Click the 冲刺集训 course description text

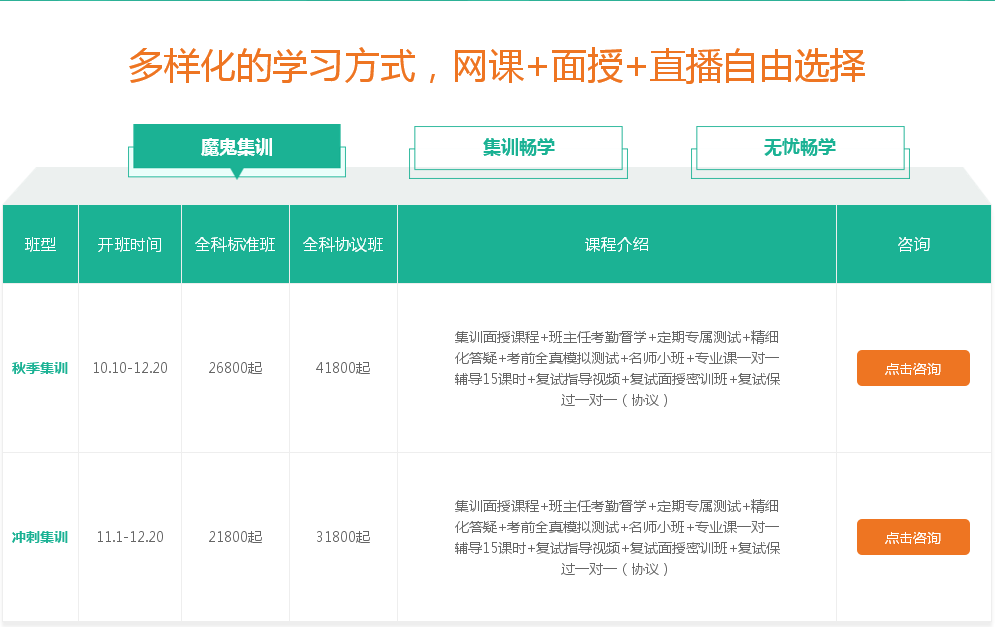click(x=616, y=536)
